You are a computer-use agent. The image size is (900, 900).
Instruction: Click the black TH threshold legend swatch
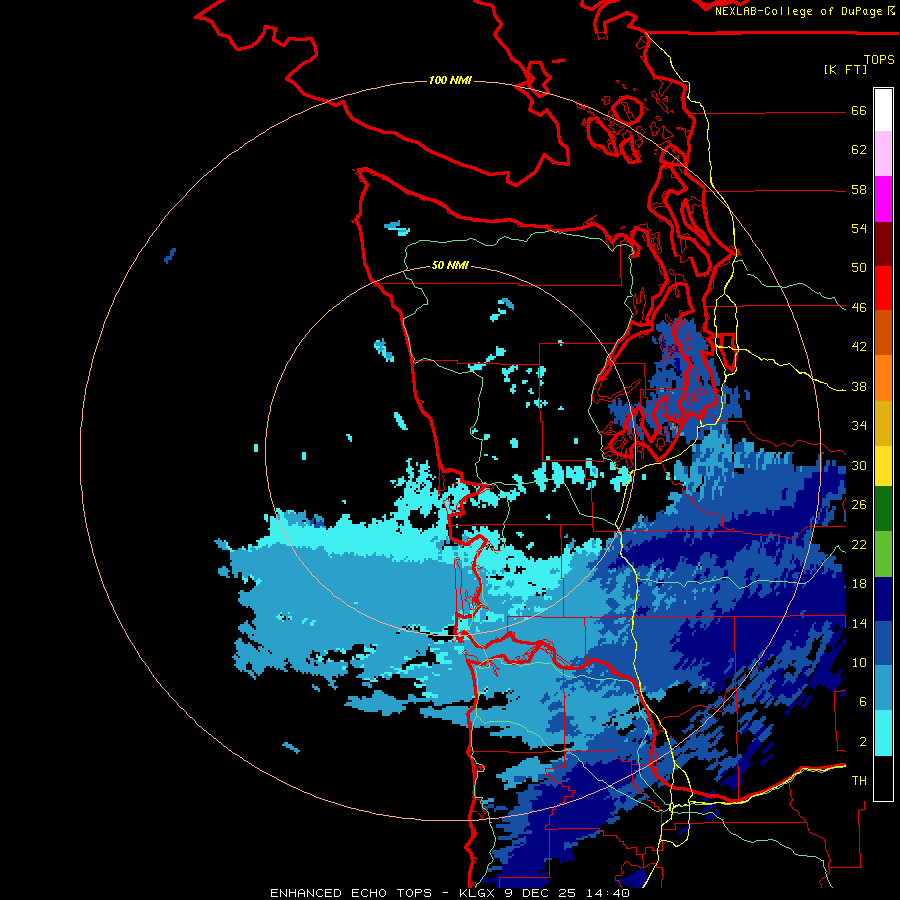pyautogui.click(x=883, y=778)
